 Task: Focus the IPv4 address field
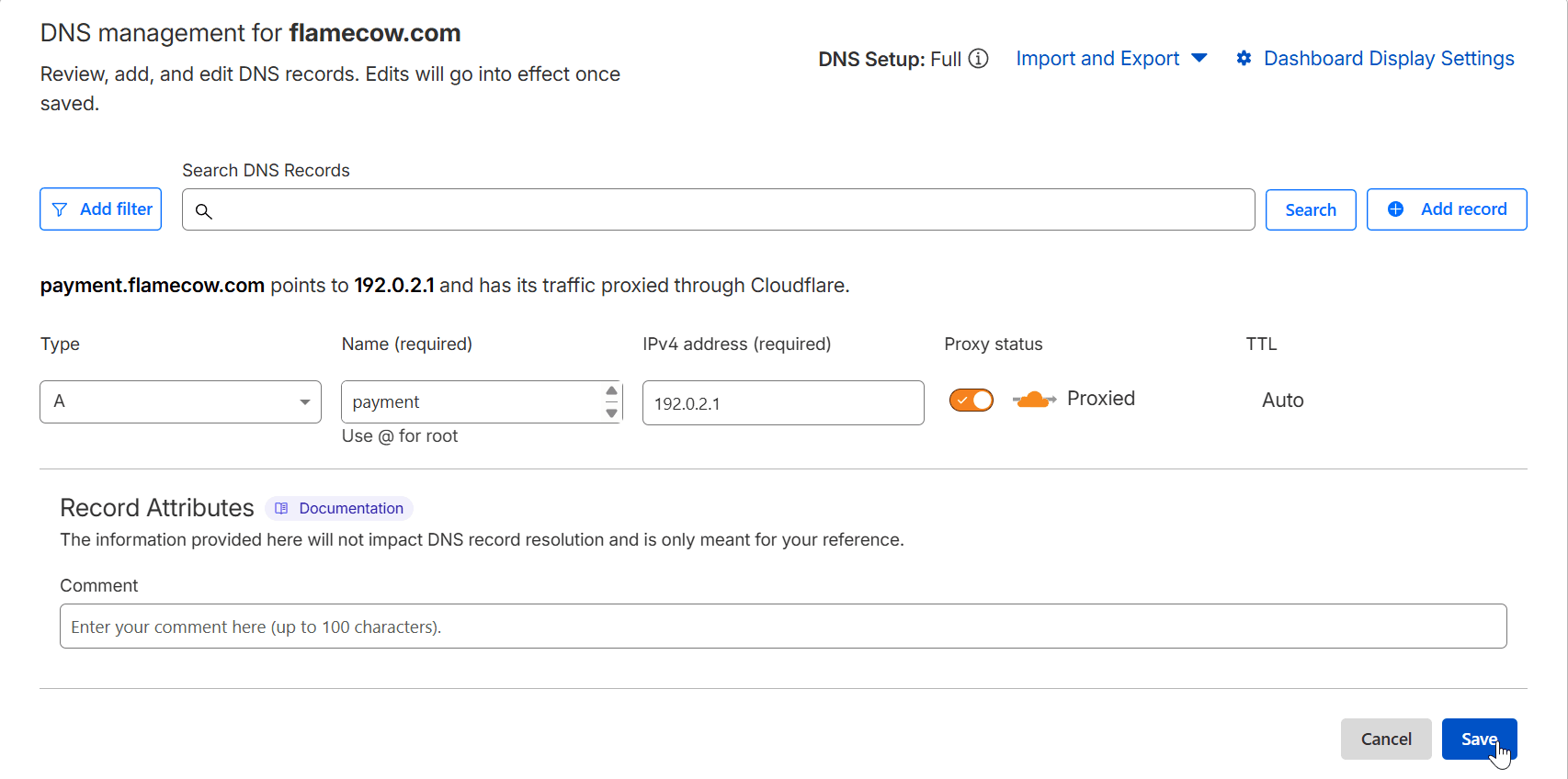point(783,403)
